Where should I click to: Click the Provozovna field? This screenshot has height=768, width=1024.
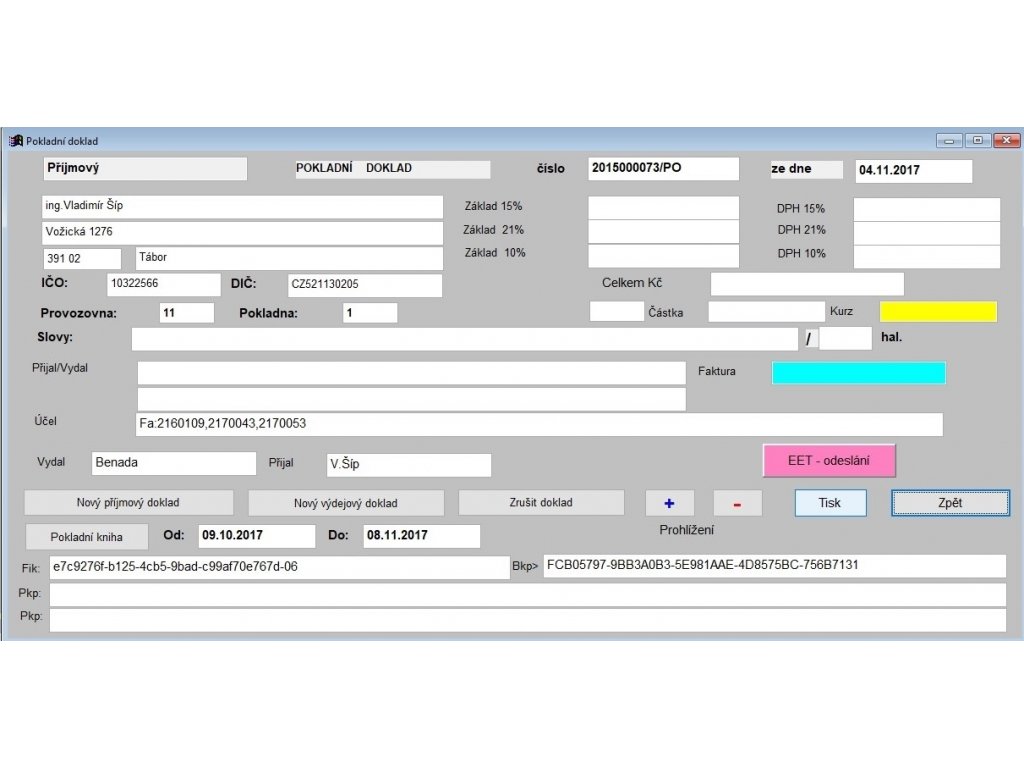187,313
